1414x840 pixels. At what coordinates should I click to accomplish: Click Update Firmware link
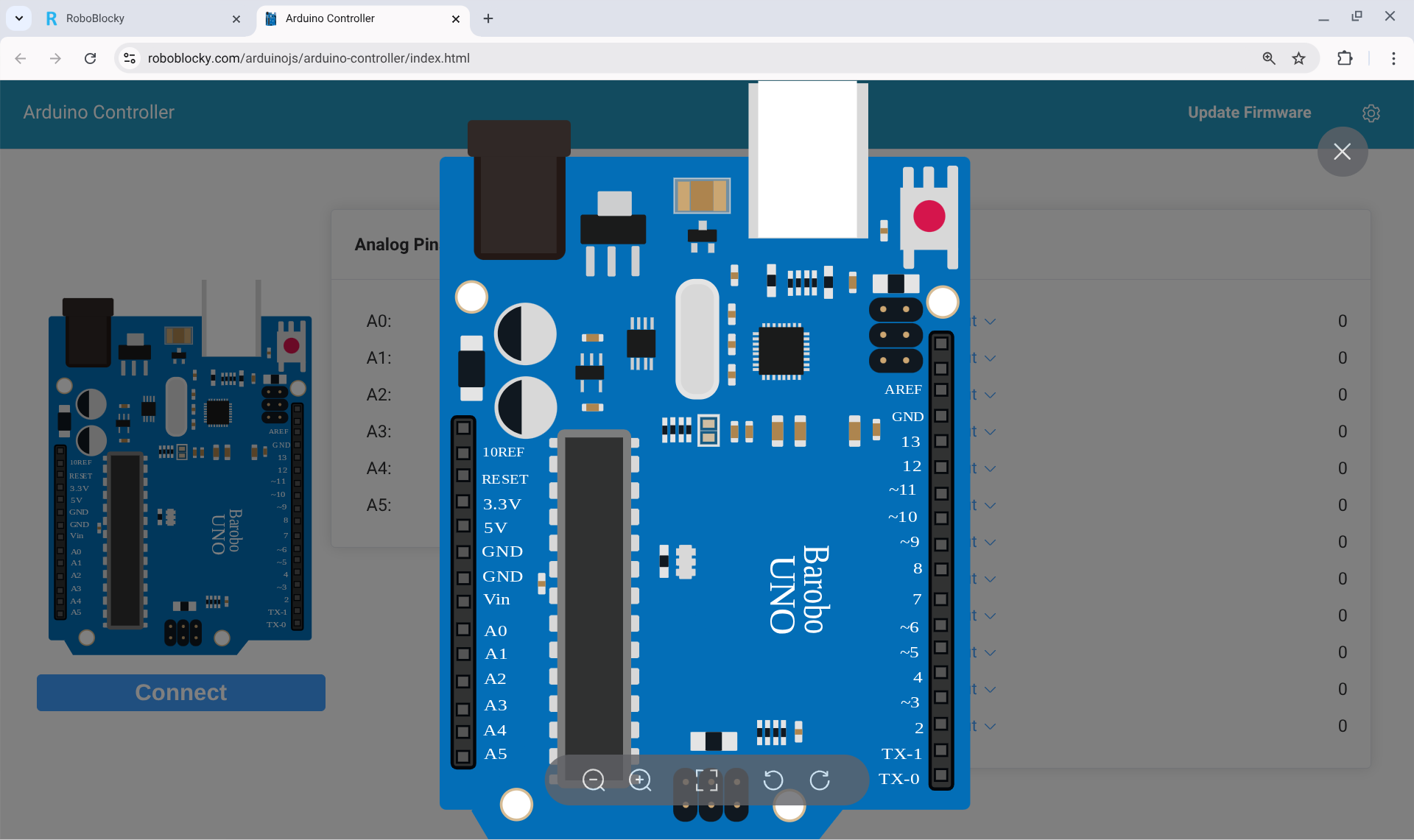click(x=1249, y=113)
